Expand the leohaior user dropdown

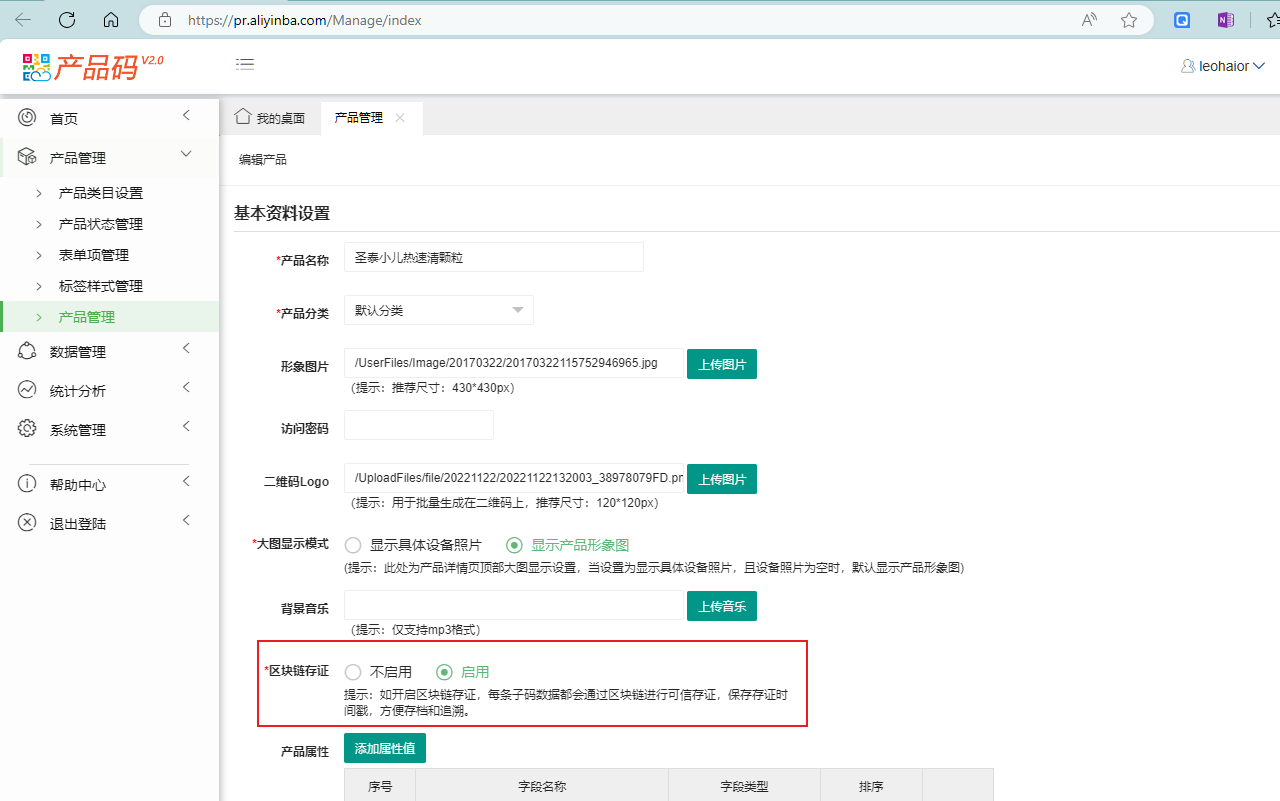(1222, 65)
